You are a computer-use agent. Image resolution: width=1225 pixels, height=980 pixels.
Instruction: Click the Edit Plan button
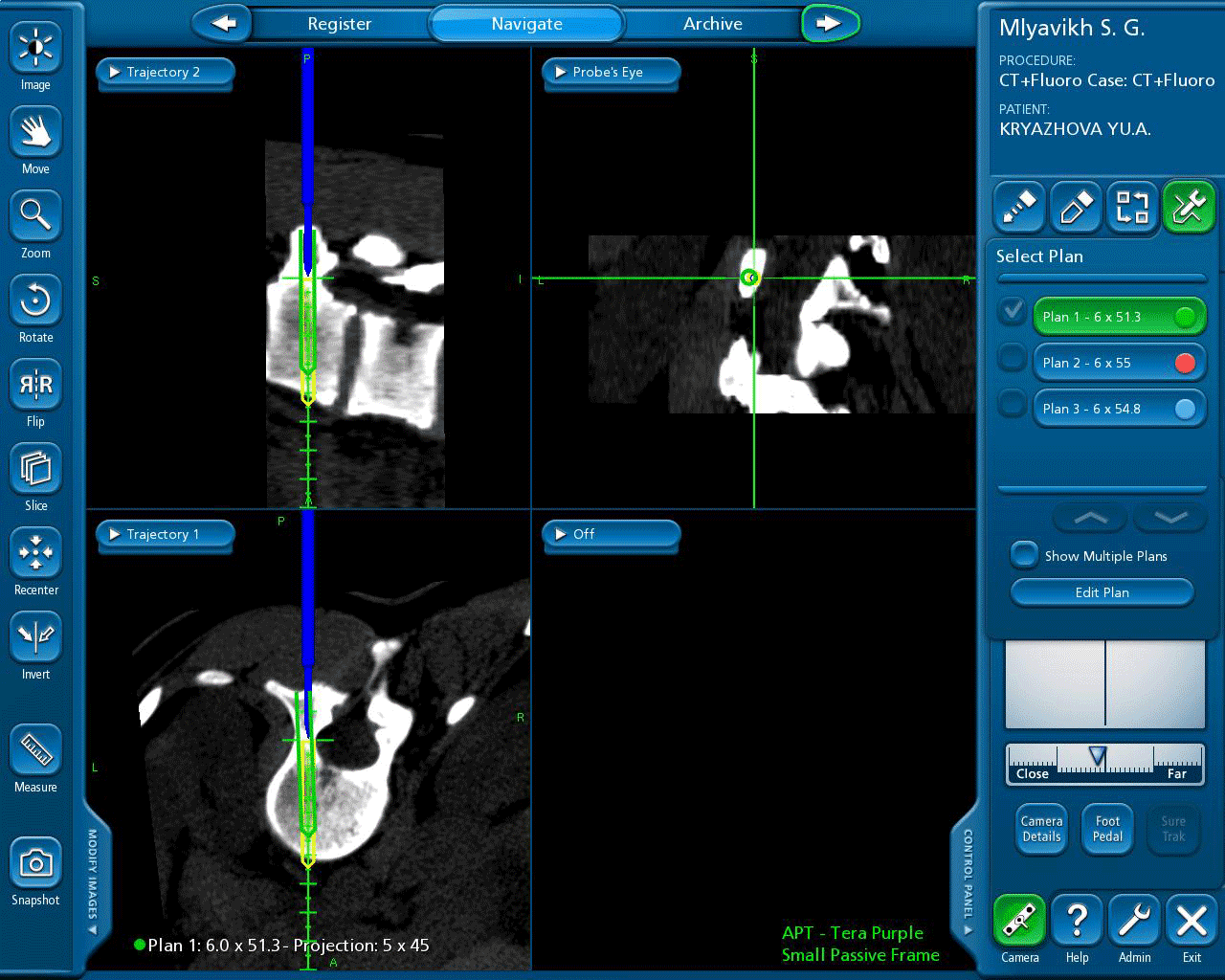coord(1102,592)
